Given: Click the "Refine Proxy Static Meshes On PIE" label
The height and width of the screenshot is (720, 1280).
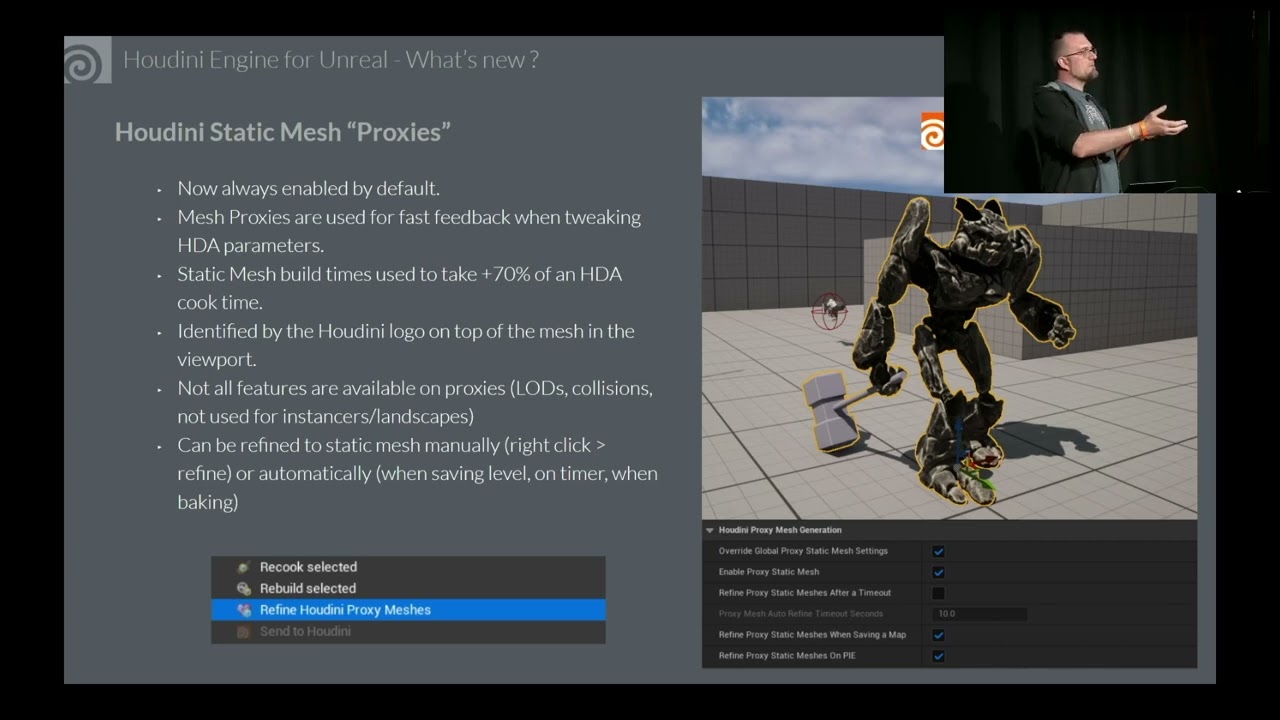Looking at the screenshot, I should coord(787,656).
